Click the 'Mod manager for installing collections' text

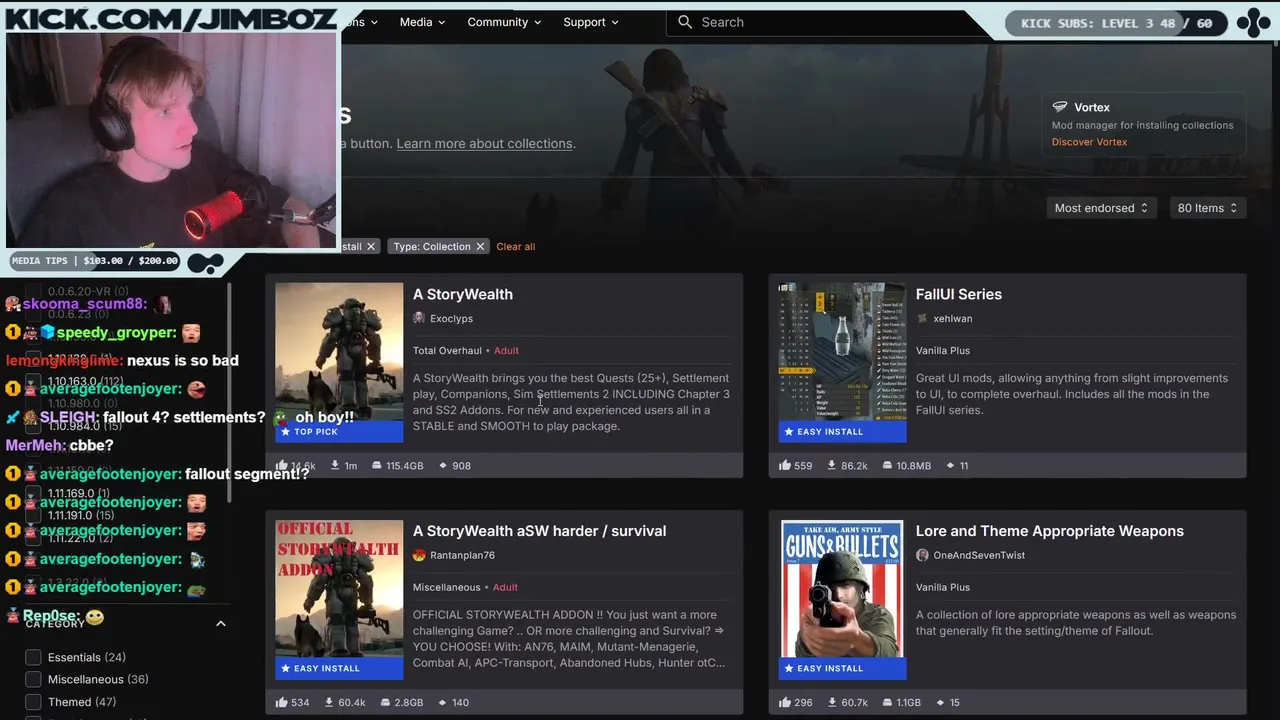[1142, 125]
